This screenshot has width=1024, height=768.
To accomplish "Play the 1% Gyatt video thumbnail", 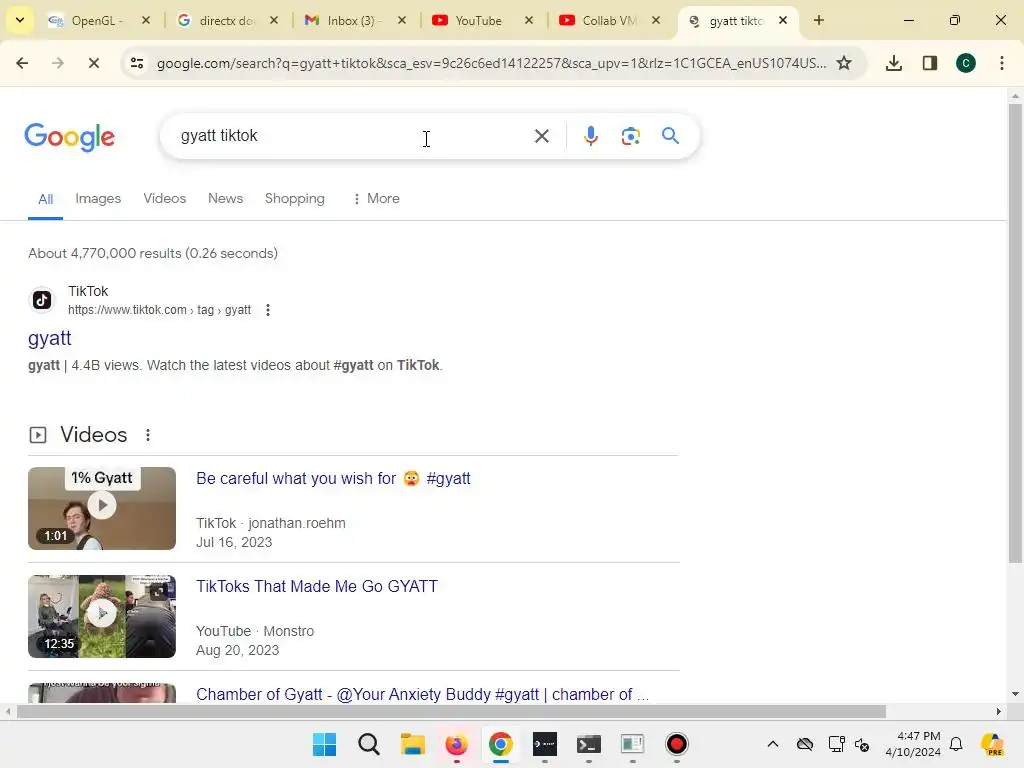I will tap(102, 508).
